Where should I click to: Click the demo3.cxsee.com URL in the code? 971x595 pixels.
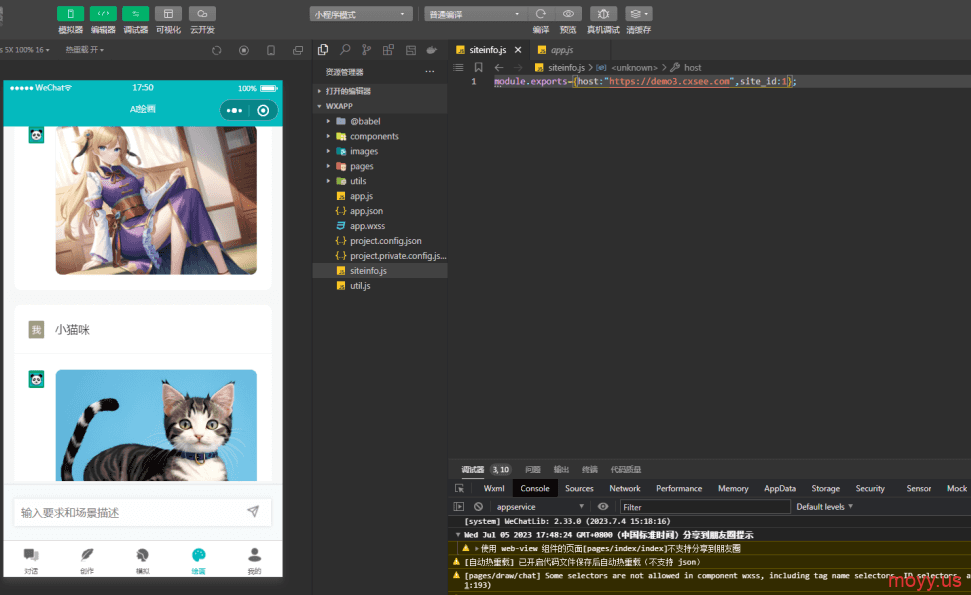[669, 81]
